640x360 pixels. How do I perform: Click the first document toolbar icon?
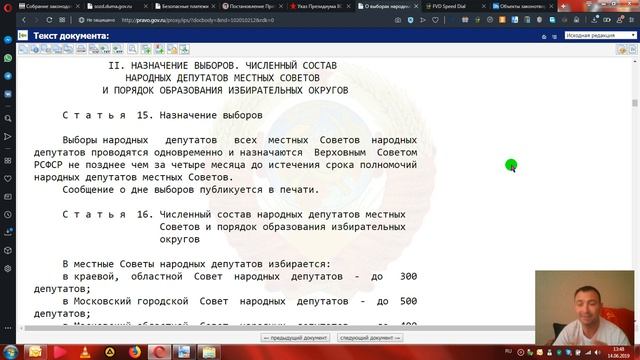tap(23, 49)
